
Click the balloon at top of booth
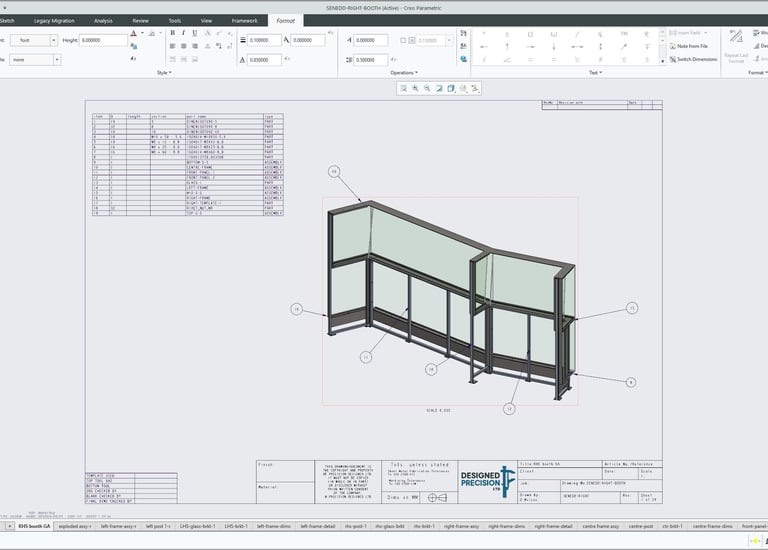[x=334, y=171]
